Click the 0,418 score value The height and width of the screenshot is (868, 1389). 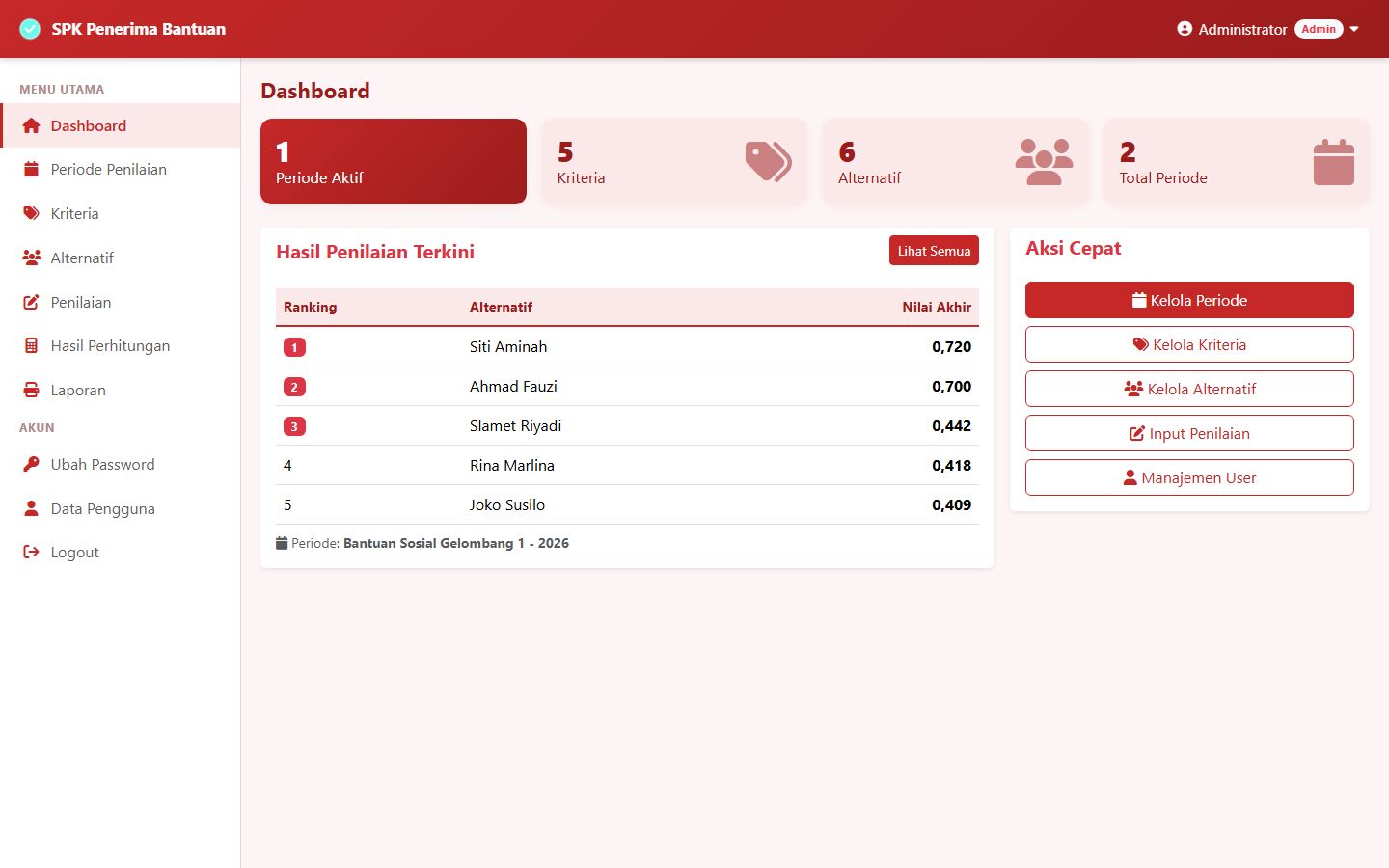point(951,465)
